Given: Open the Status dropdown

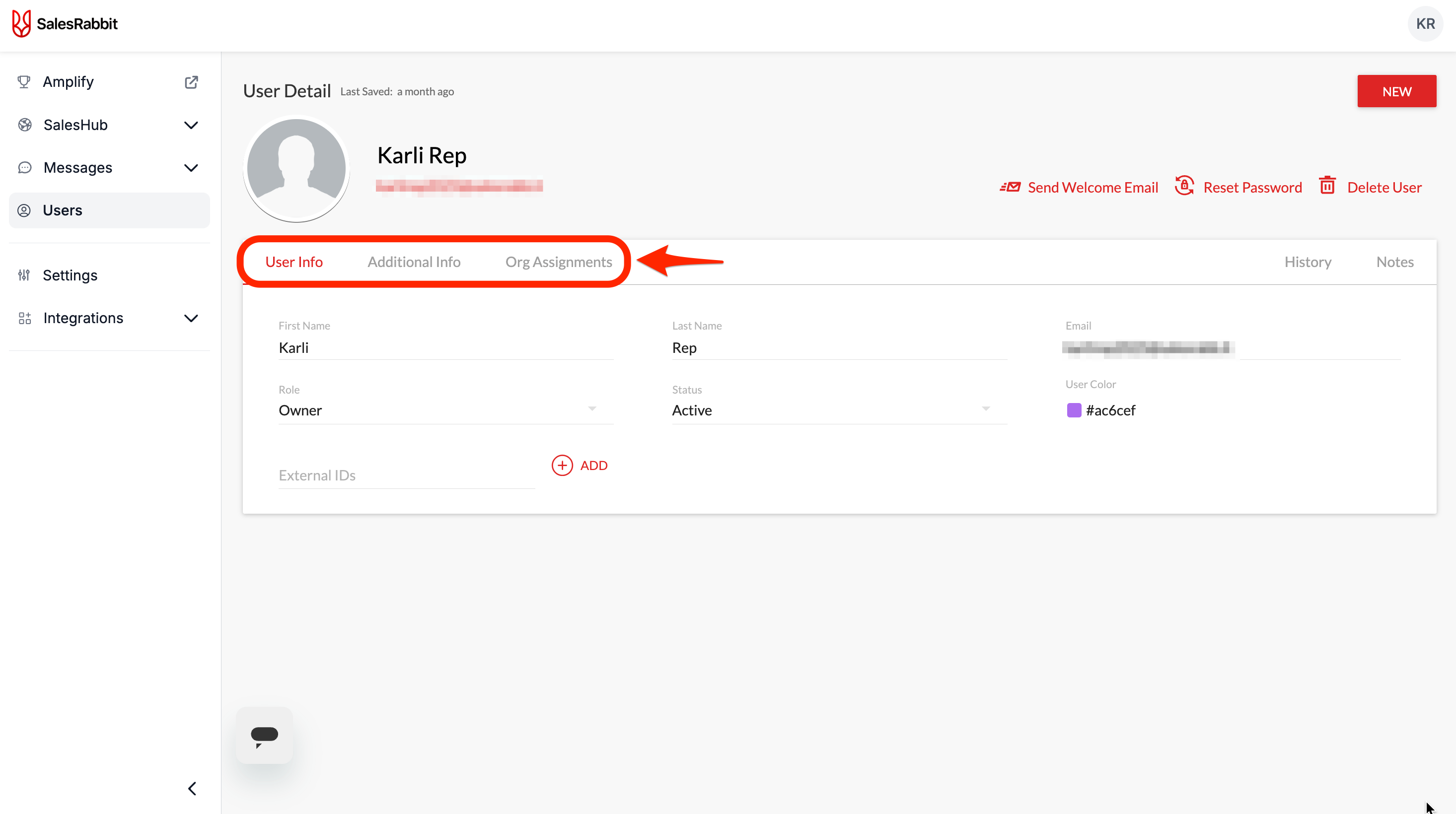Looking at the screenshot, I should point(985,409).
